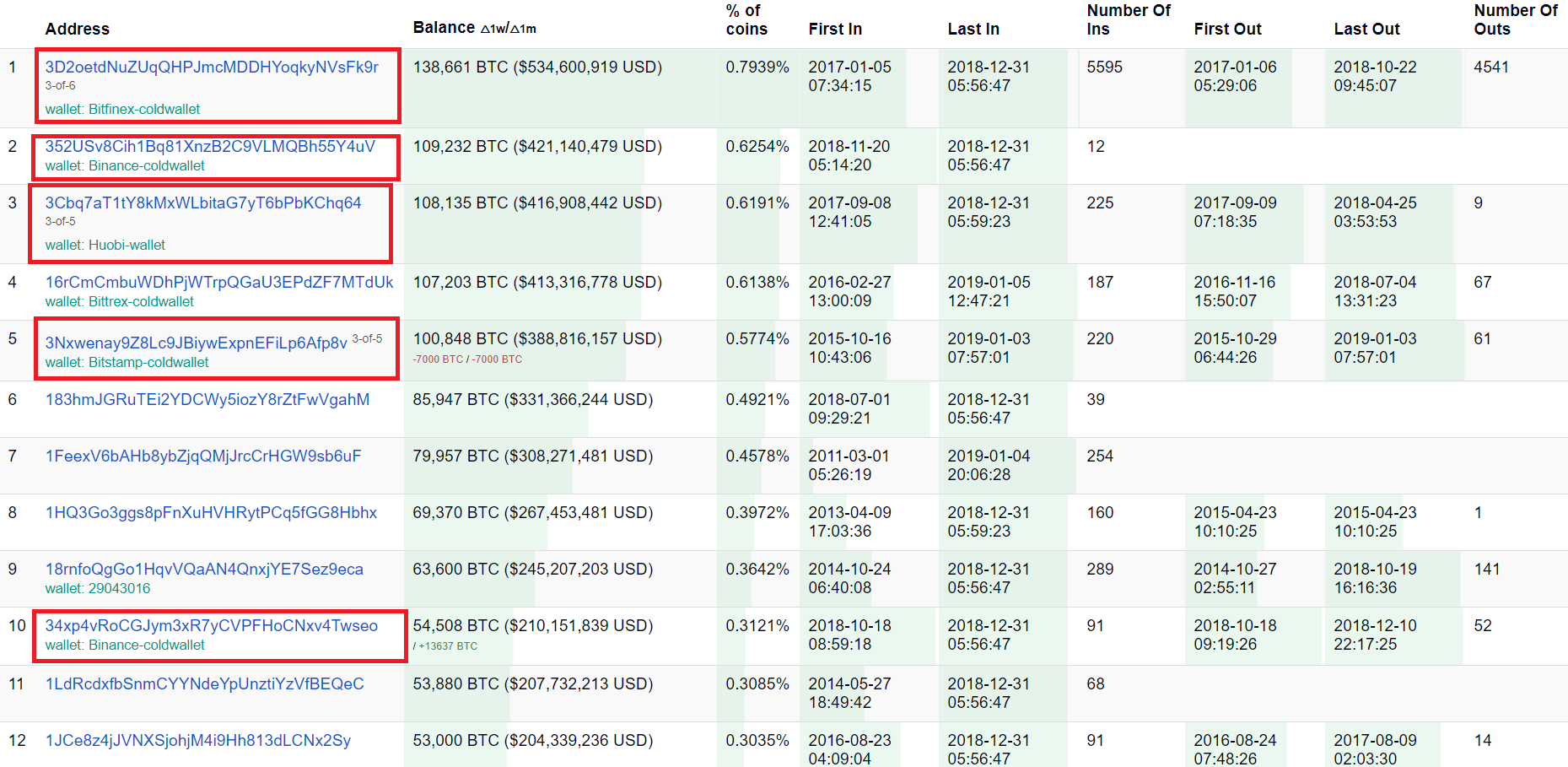The width and height of the screenshot is (1568, 767).
Task: Open address 1HQ3Go3ggs8pFnXuHVHRytPCq5fGG8Hbhx
Action: (x=211, y=512)
